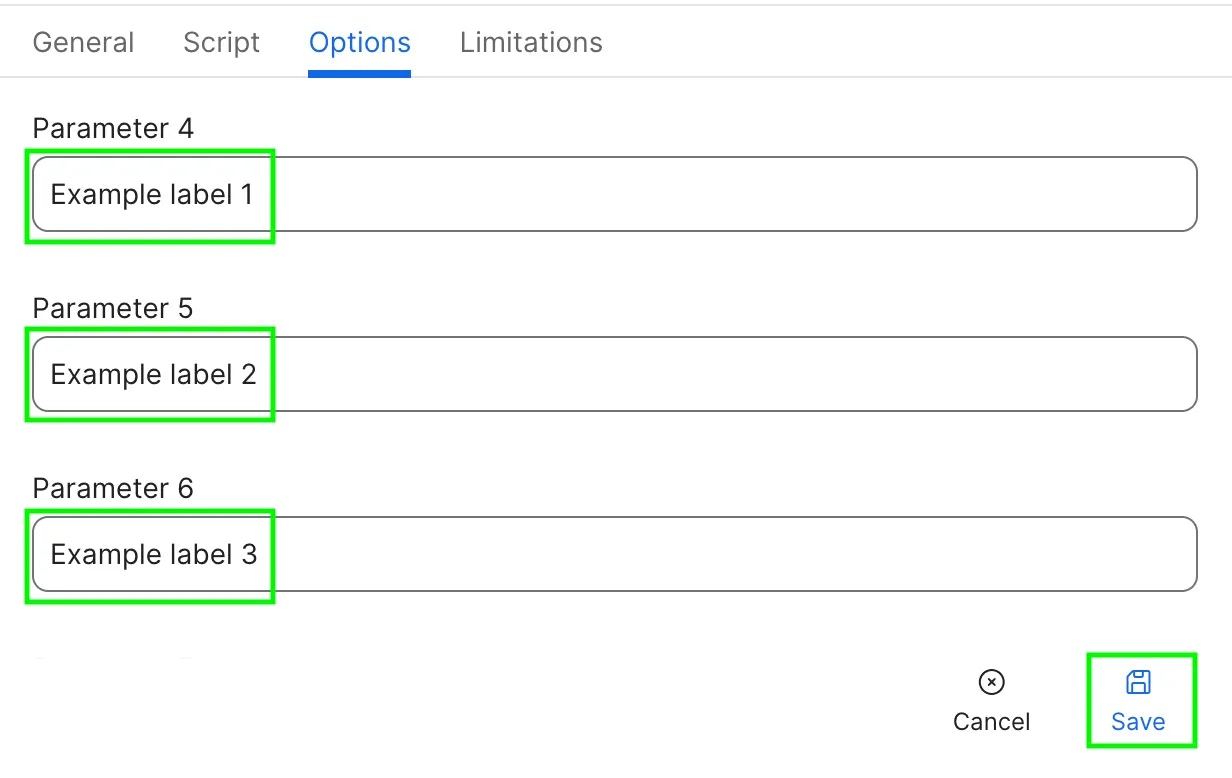Click the 'Parameter 4' field label
This screenshot has width=1232, height=778.
tap(113, 128)
